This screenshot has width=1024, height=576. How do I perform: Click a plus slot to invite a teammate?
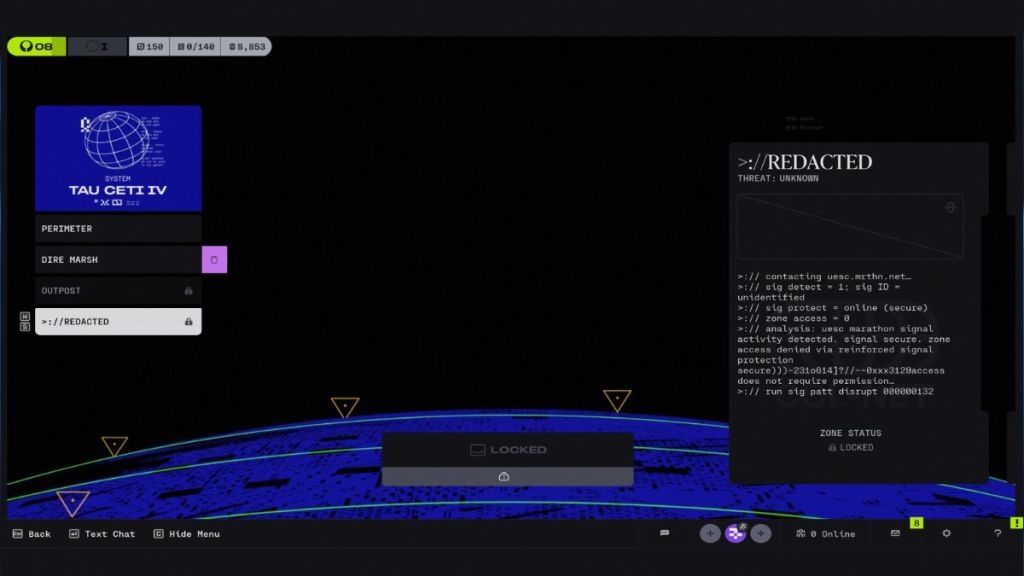[710, 533]
